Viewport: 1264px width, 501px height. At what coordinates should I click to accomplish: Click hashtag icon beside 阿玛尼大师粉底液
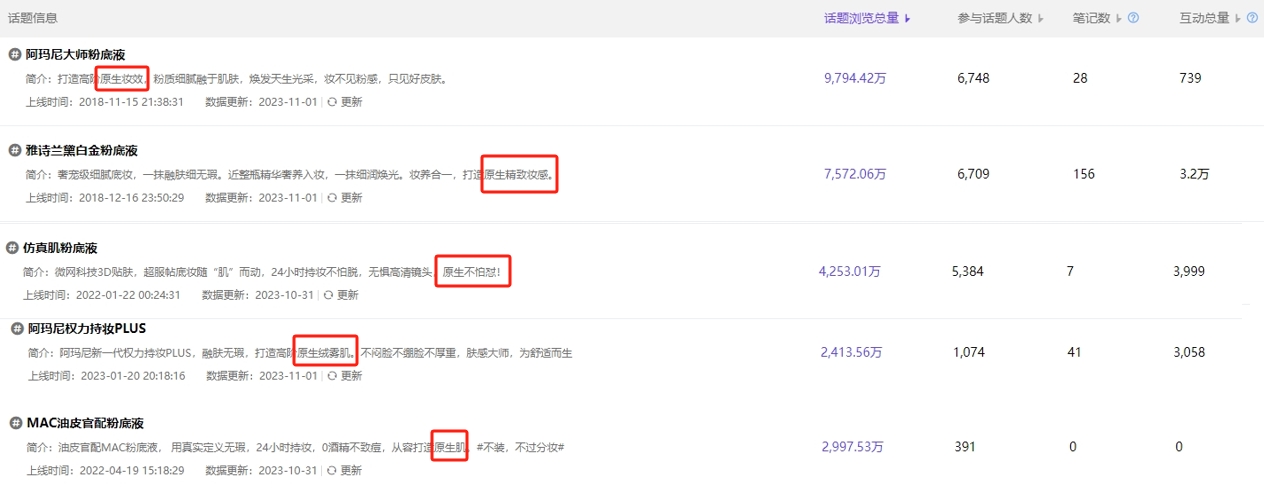pyautogui.click(x=15, y=54)
